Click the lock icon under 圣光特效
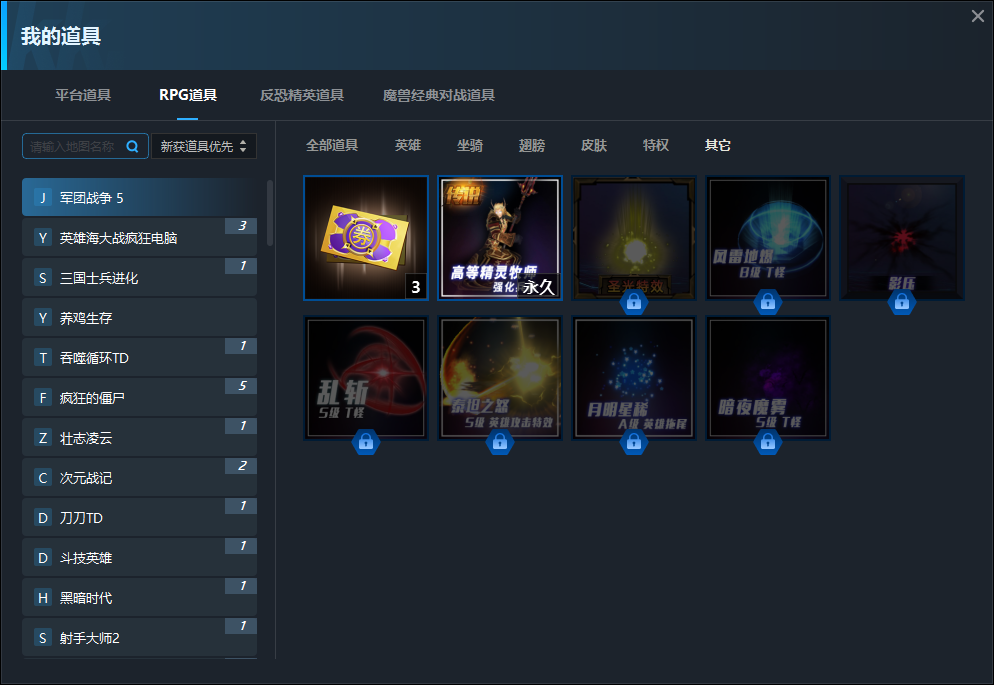994x685 pixels. [x=633, y=302]
